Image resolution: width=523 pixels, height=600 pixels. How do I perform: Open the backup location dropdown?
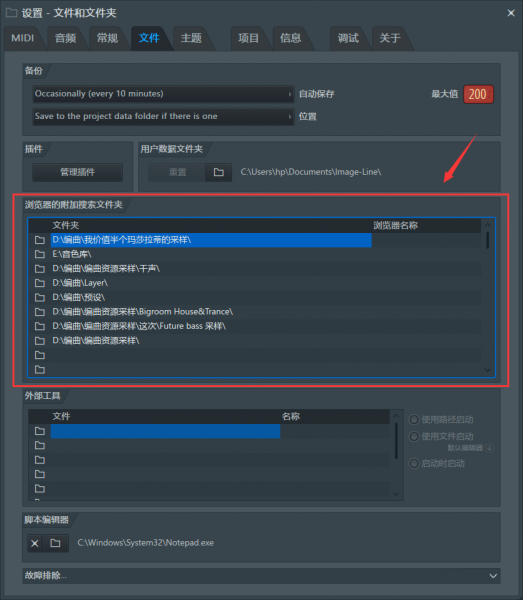pyautogui.click(x=163, y=116)
